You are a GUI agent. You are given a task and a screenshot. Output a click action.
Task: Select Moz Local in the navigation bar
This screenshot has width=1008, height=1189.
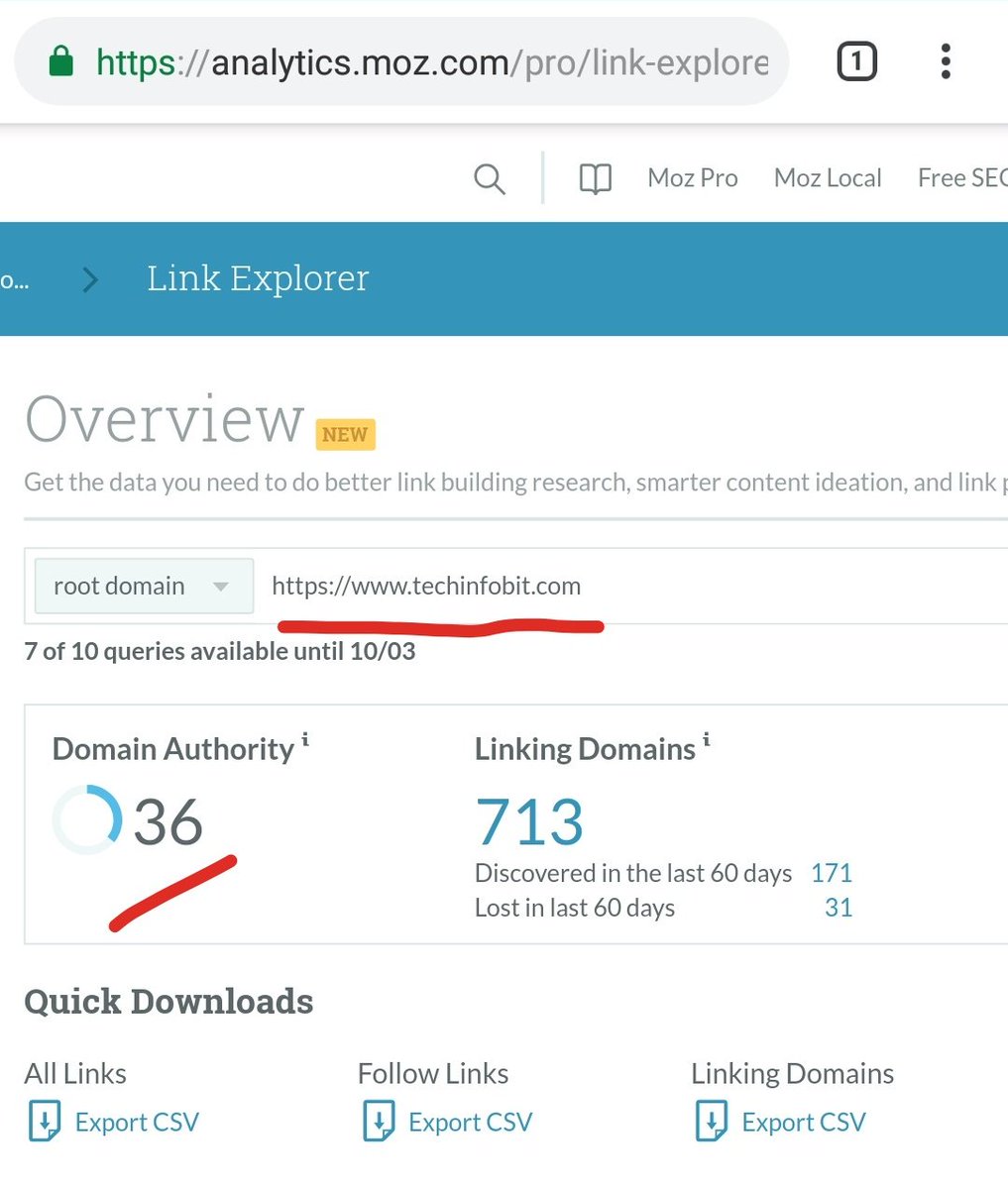[x=828, y=178]
